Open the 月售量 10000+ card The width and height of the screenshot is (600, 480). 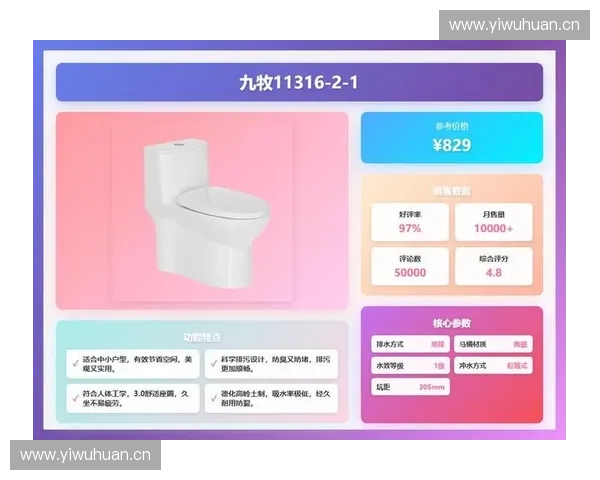[493, 222]
